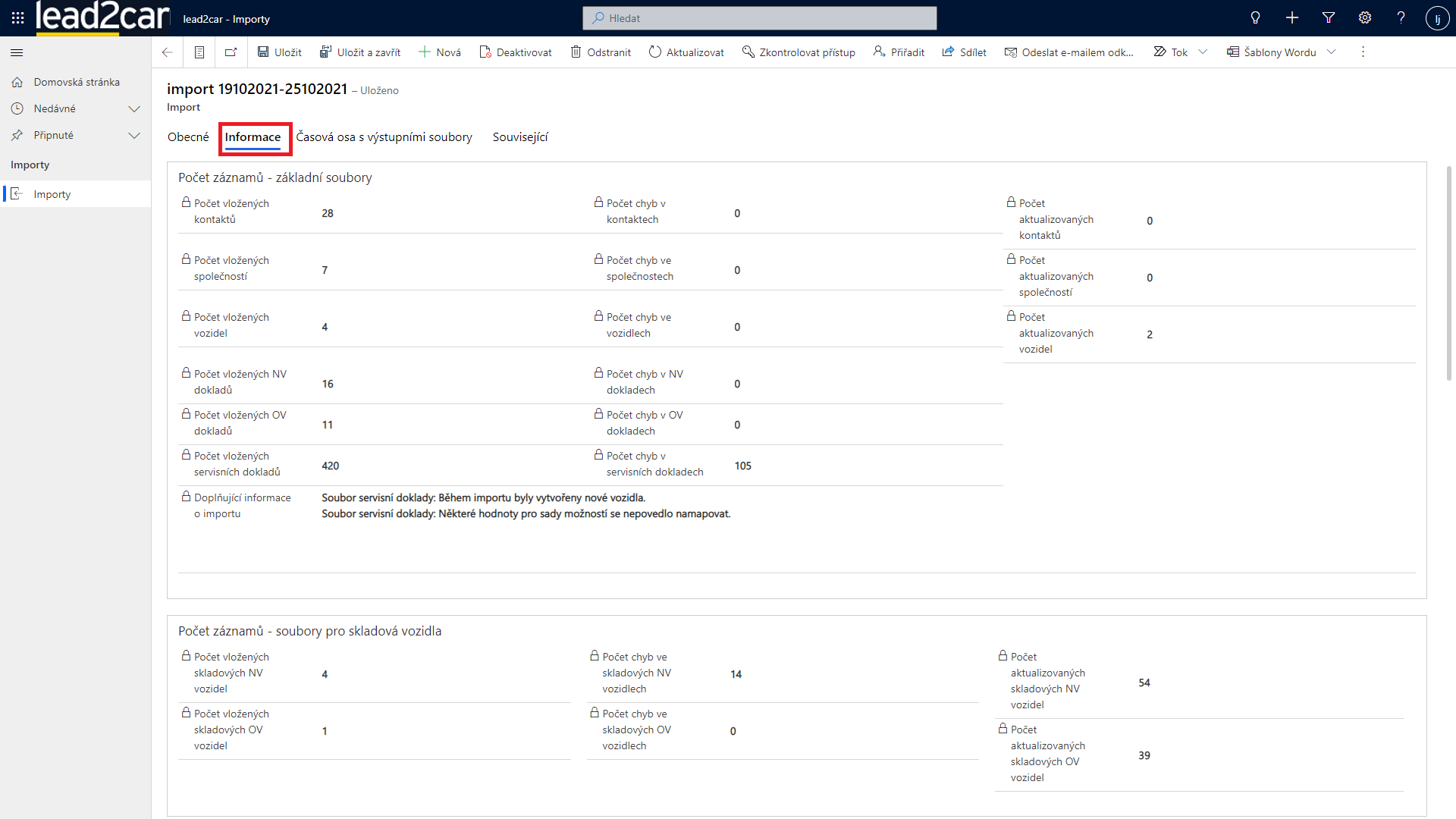The image size is (1456, 819).
Task: Open record in new window icon
Action: click(231, 52)
